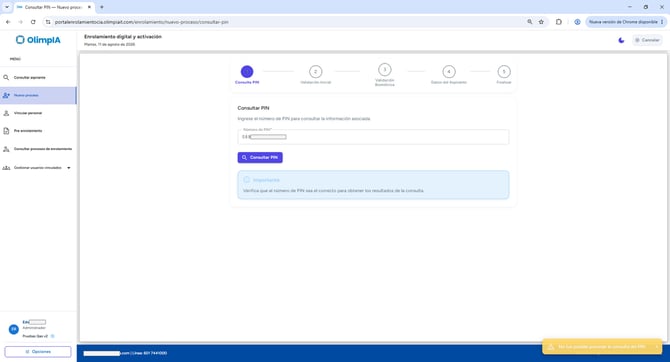Click the icon beside Consultar procesos de enrolamiento
Image resolution: width=670 pixels, height=362 pixels.
coord(6,149)
